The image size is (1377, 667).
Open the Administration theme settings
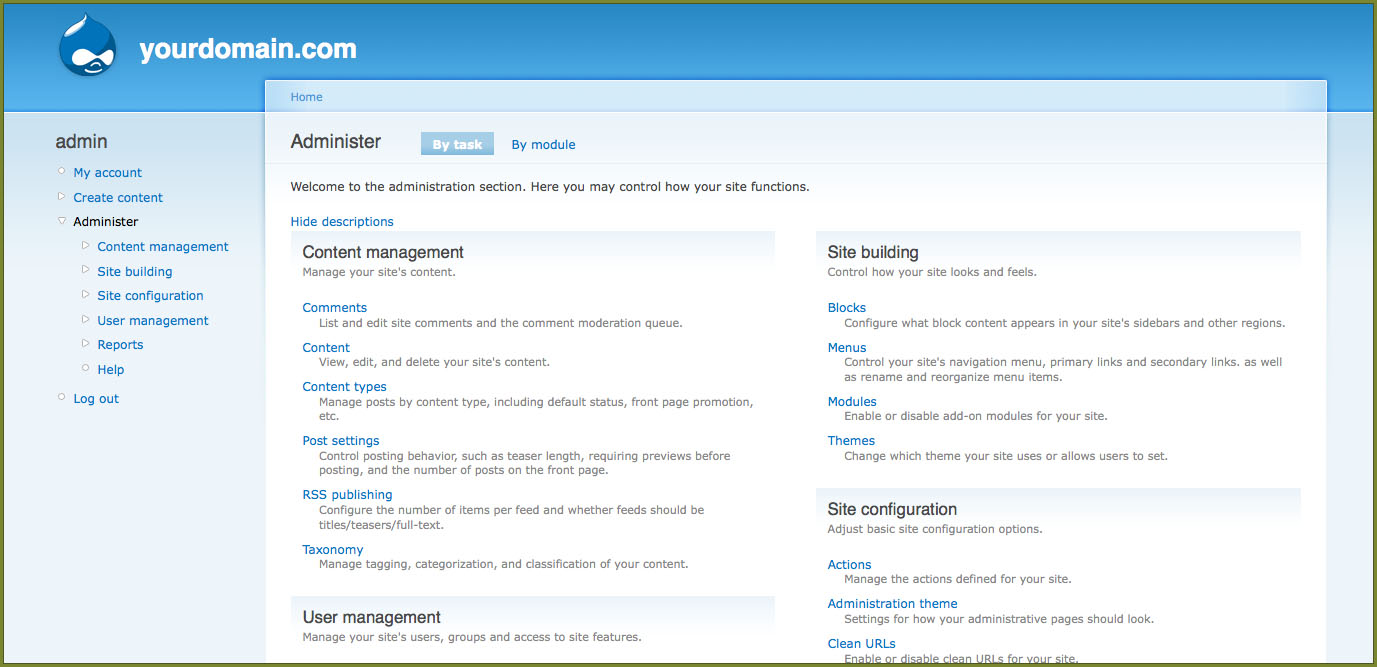click(x=892, y=604)
